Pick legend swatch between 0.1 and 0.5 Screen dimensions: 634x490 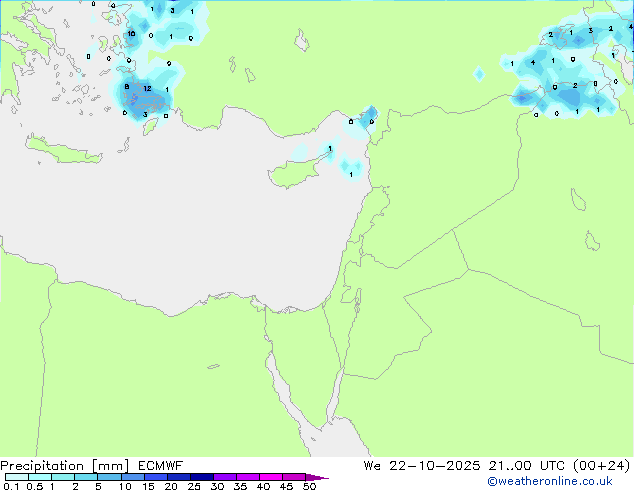17,477
